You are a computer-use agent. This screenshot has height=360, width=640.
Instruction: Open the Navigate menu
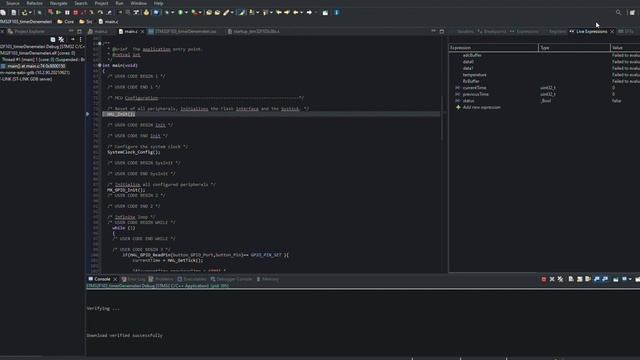click(x=58, y=3)
